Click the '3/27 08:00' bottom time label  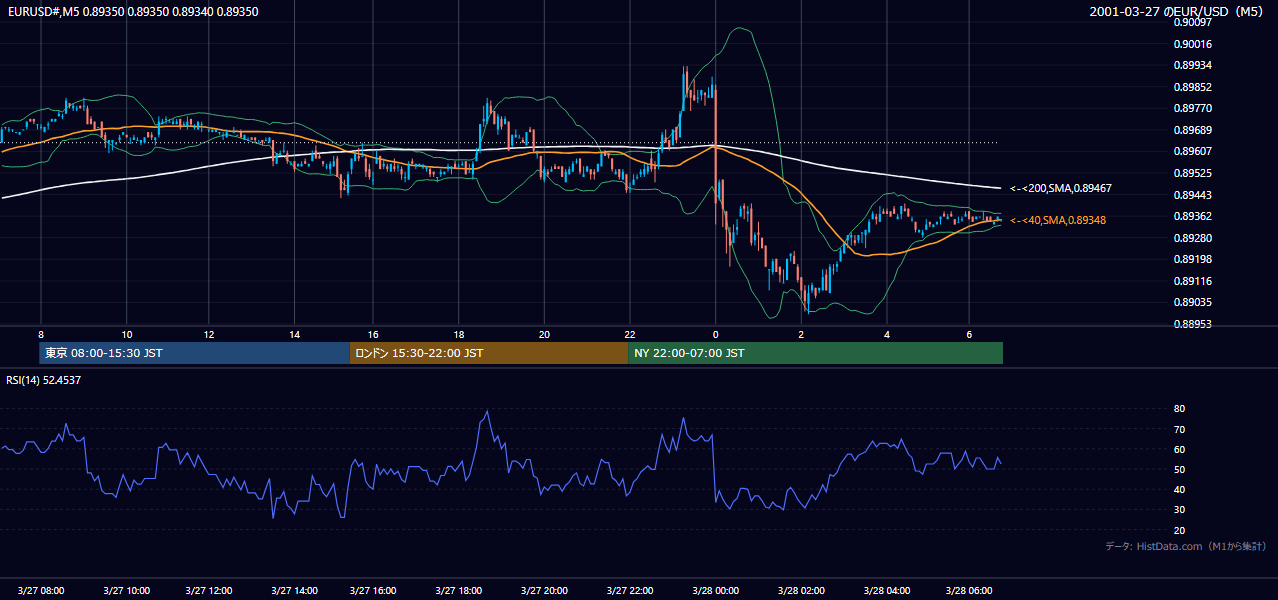point(41,591)
